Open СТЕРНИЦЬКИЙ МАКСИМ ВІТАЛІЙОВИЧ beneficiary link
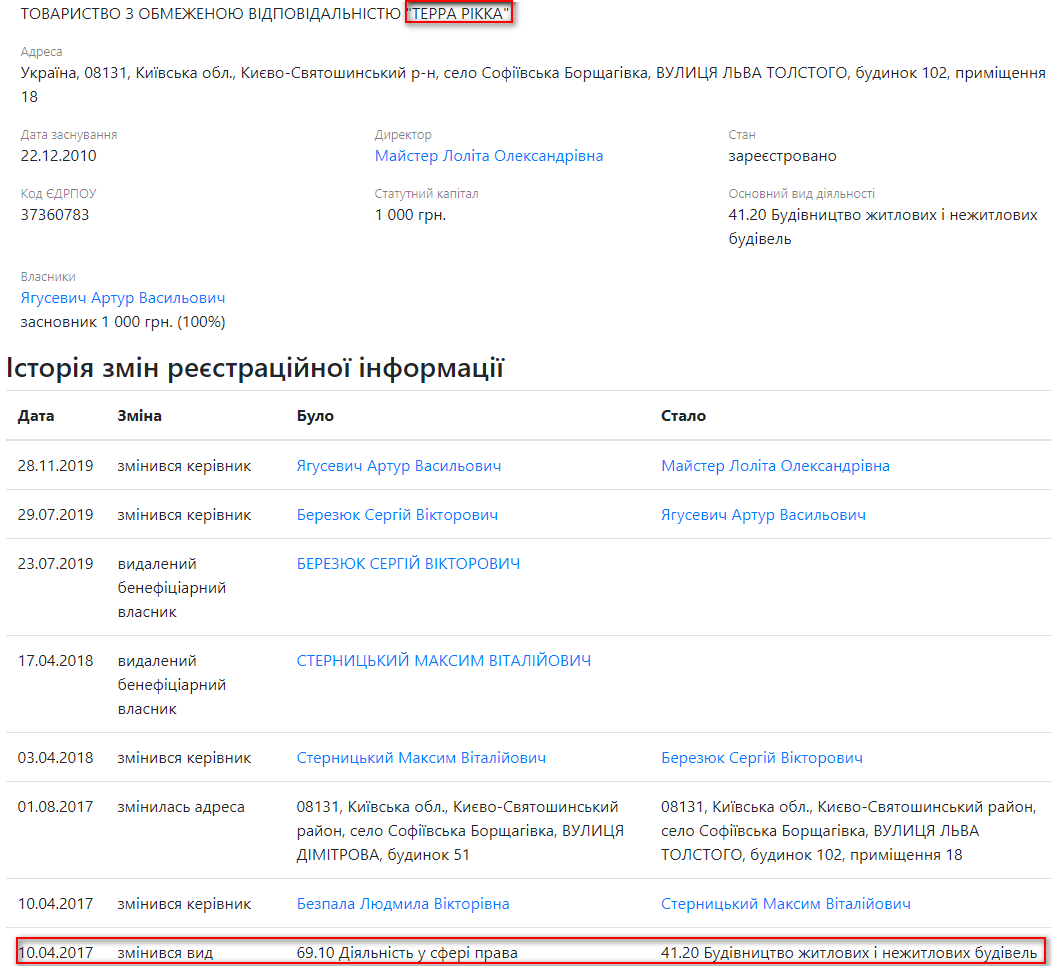1052x966 pixels. (x=444, y=661)
